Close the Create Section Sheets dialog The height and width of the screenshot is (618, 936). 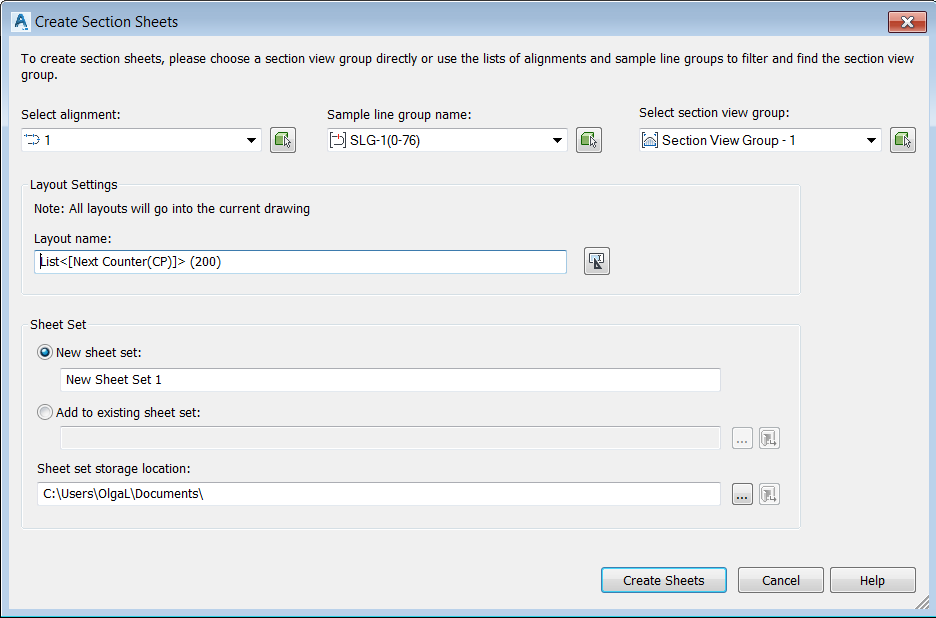coord(907,22)
